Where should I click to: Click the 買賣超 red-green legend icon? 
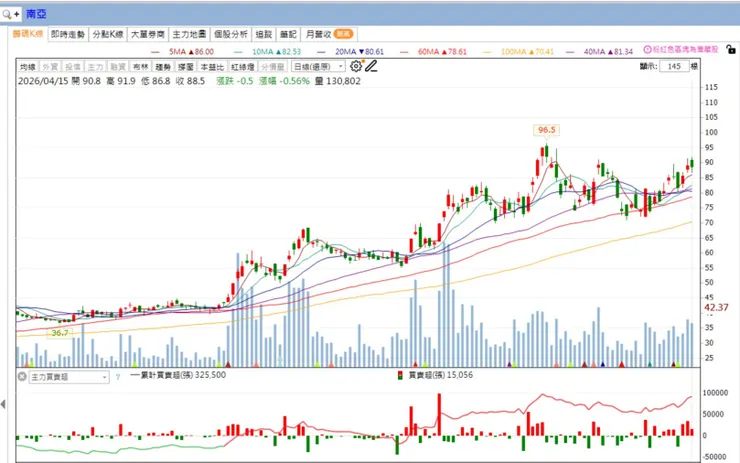click(400, 375)
